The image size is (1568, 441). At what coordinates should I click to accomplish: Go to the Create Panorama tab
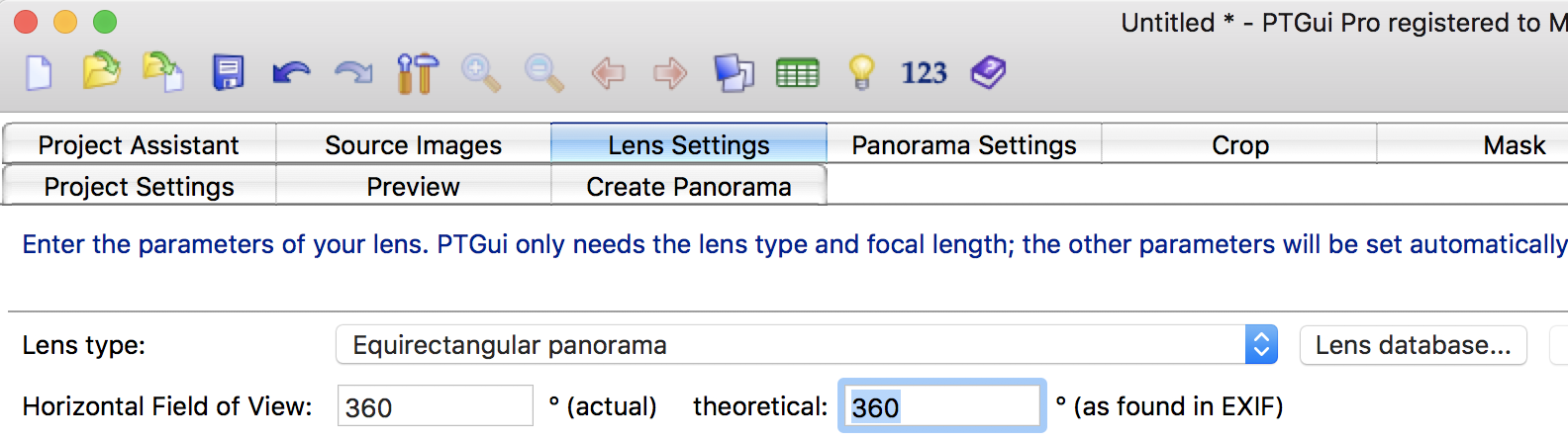[689, 187]
